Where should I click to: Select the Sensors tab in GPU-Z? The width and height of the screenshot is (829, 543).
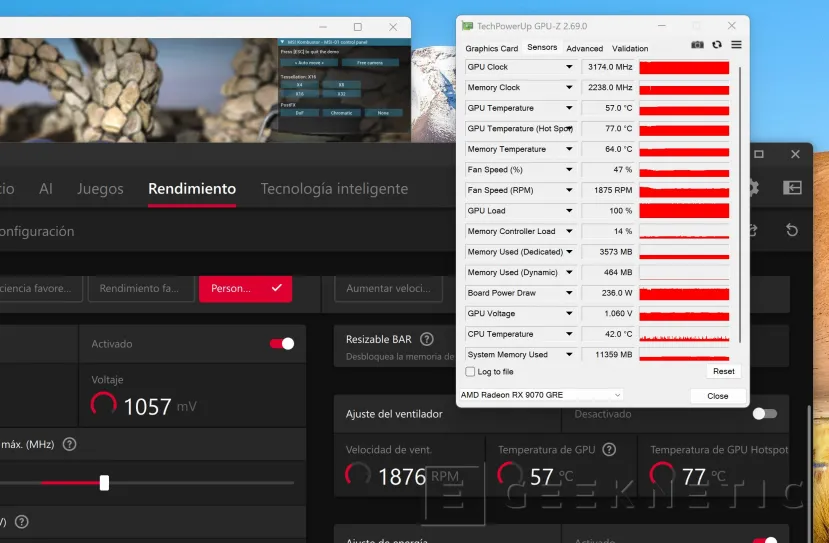click(x=542, y=47)
